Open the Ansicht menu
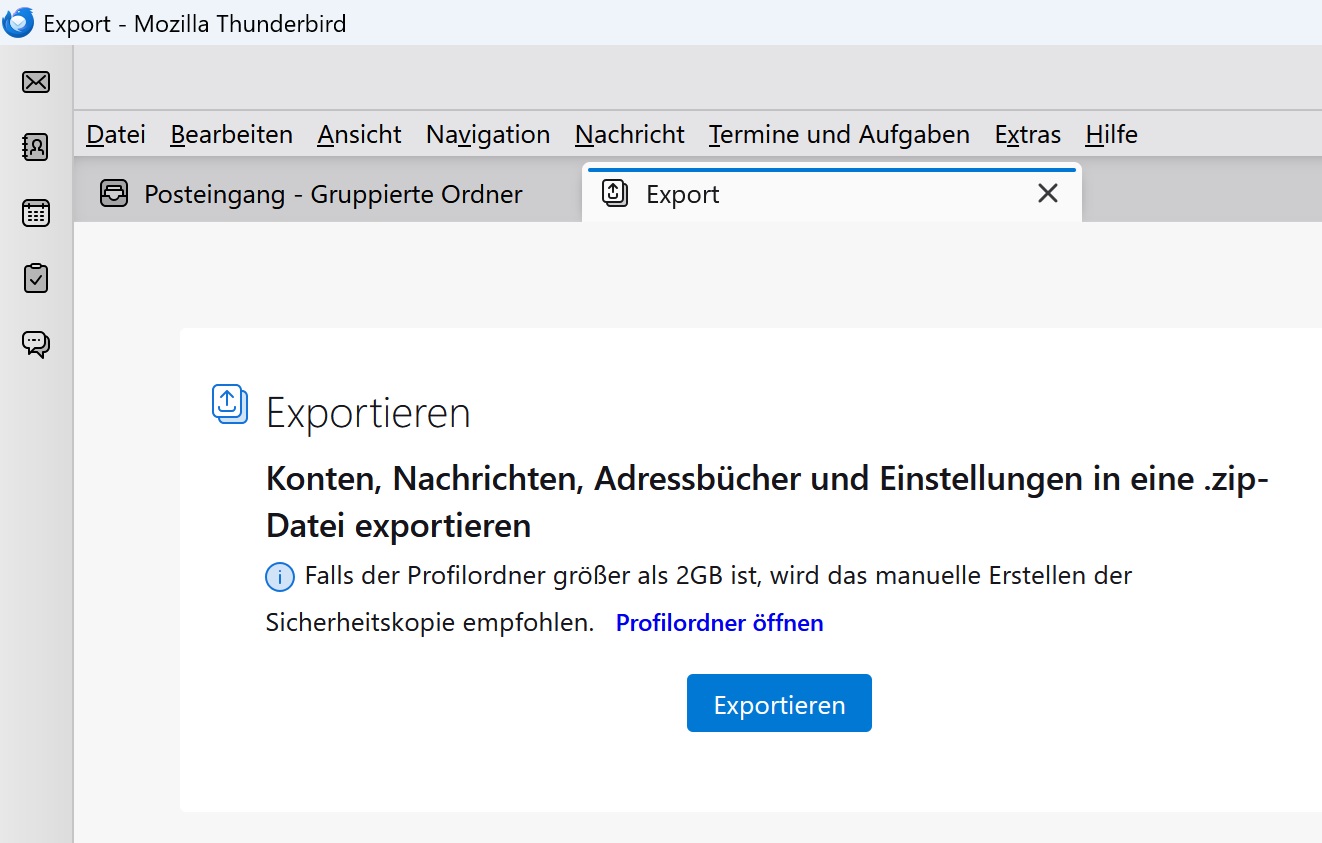 coord(359,135)
